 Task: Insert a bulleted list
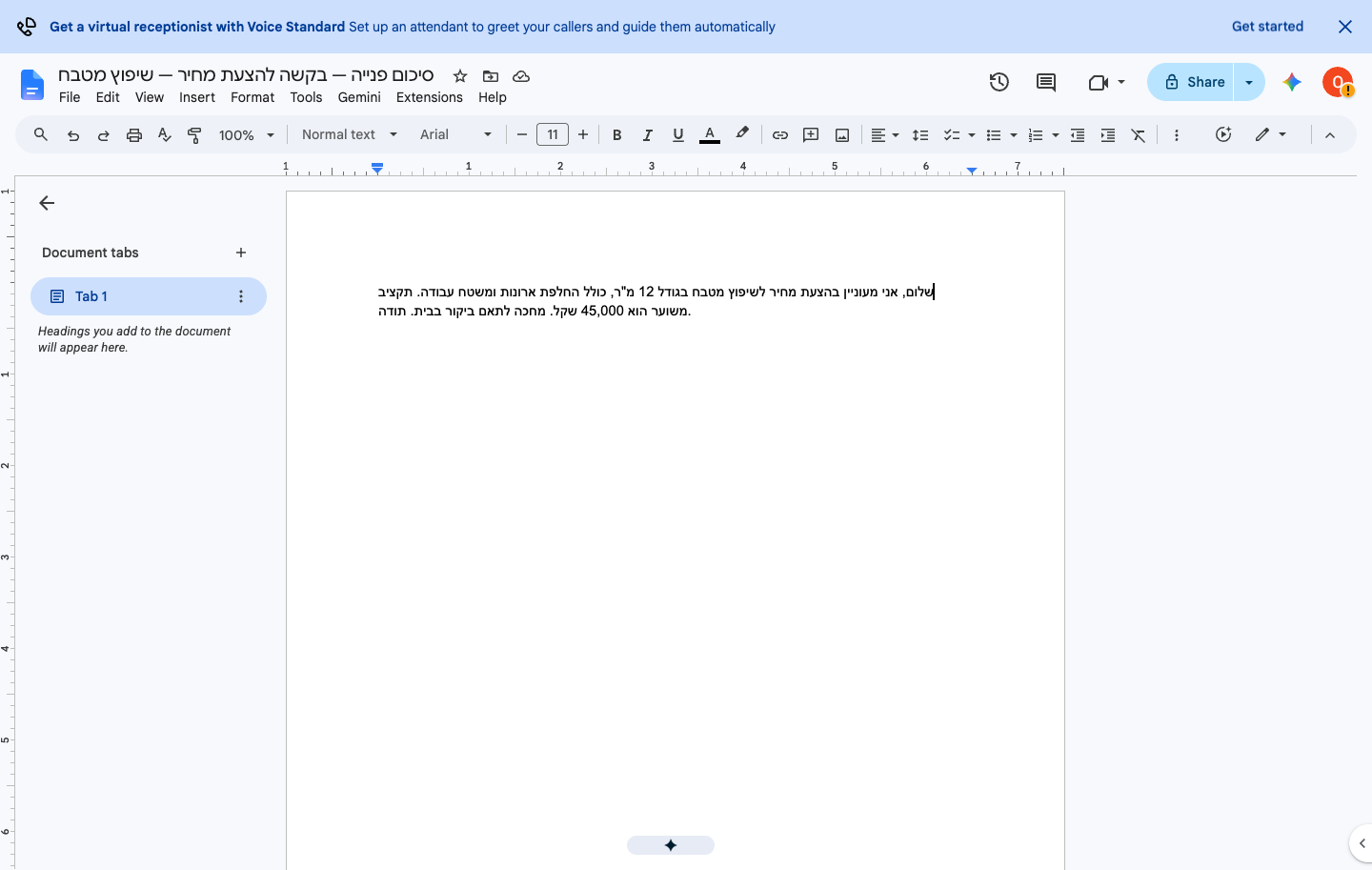(x=994, y=135)
